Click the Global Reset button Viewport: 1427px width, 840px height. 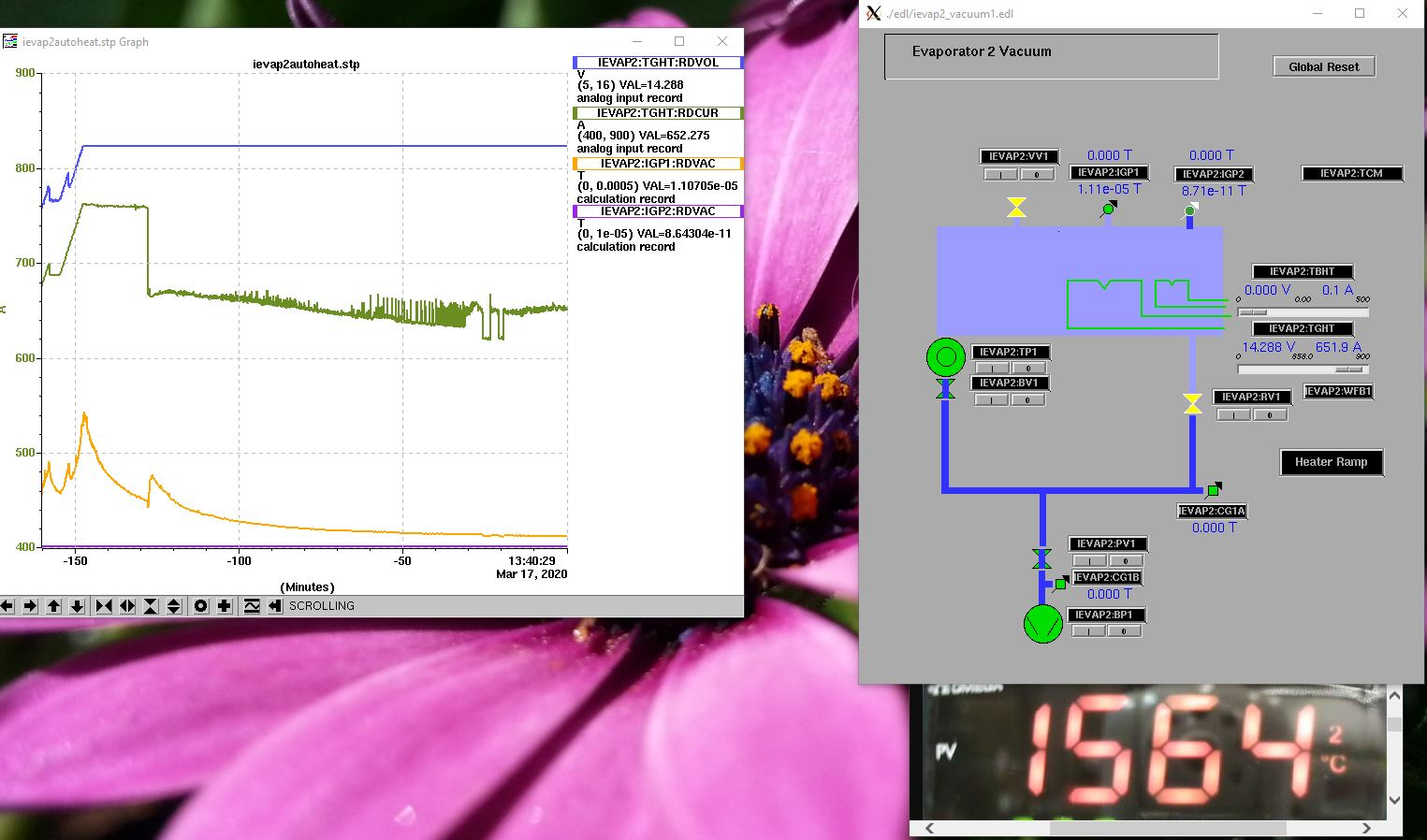coord(1323,66)
